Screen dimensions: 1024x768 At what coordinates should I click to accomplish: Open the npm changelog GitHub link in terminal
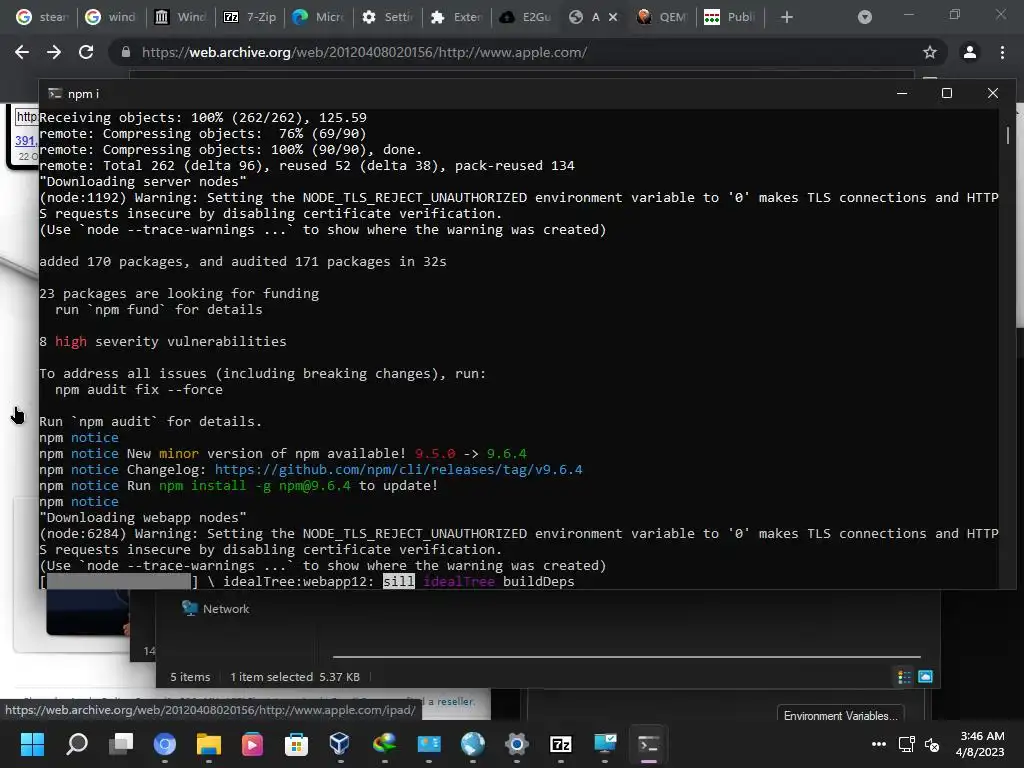pos(398,470)
